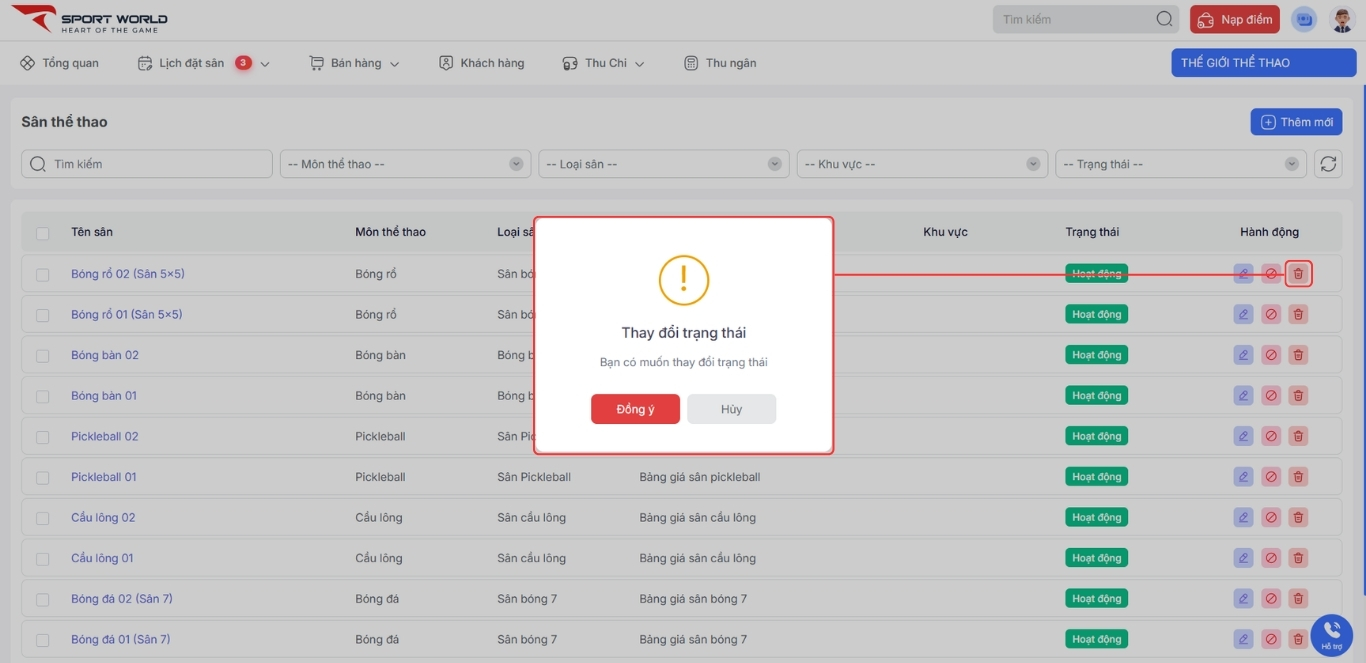This screenshot has height=663, width=1366.
Task: Click the user avatar in the header
Action: tap(1341, 20)
